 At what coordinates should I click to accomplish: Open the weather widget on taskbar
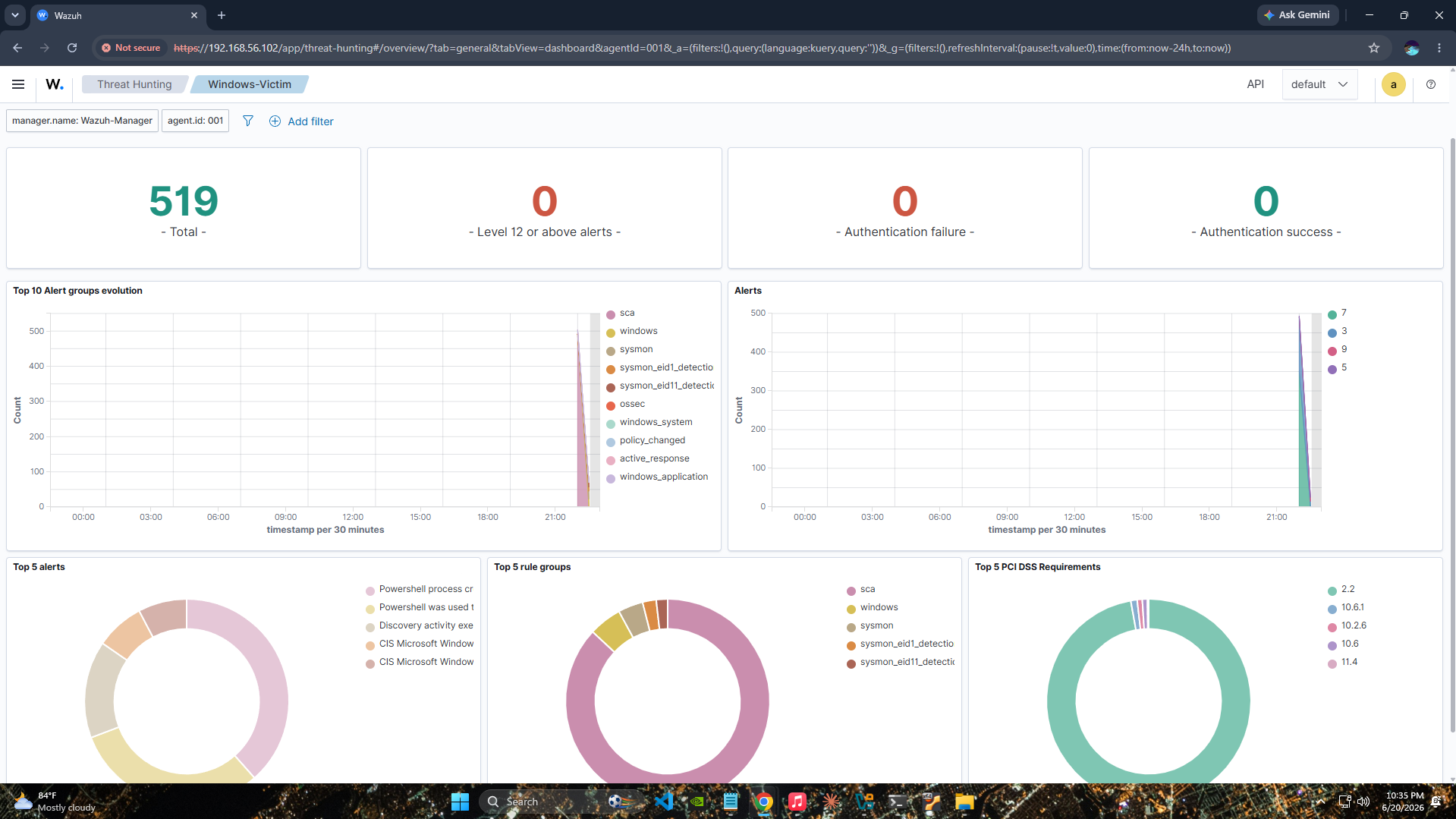coord(55,802)
